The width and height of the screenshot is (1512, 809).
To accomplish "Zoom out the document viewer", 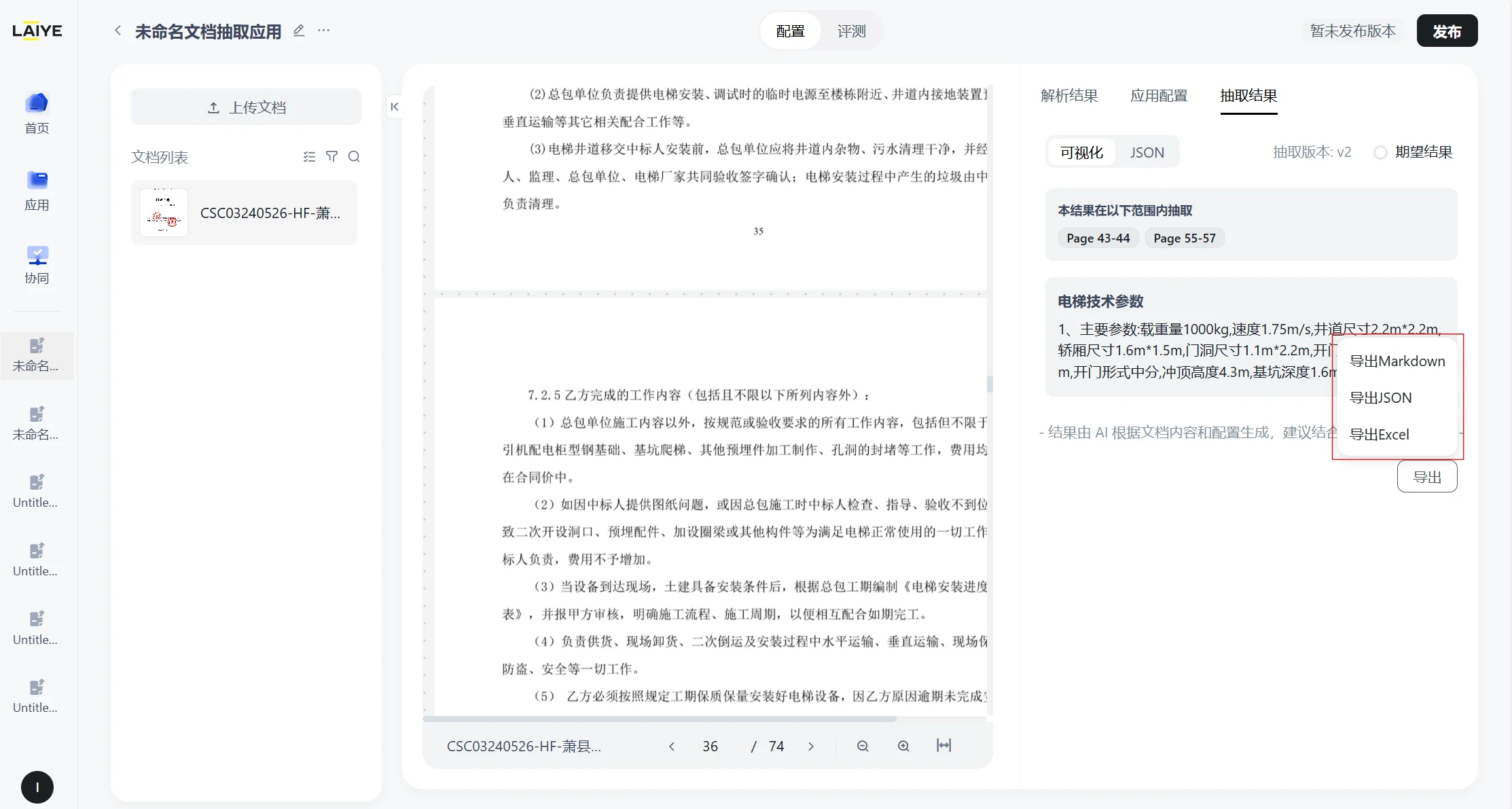I will coord(863,746).
